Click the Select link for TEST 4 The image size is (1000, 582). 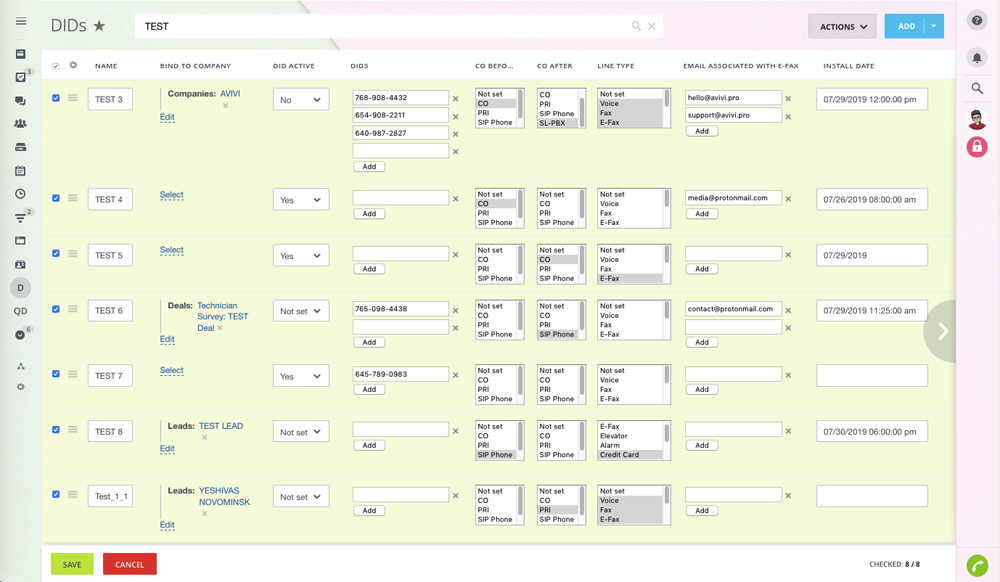coord(172,195)
